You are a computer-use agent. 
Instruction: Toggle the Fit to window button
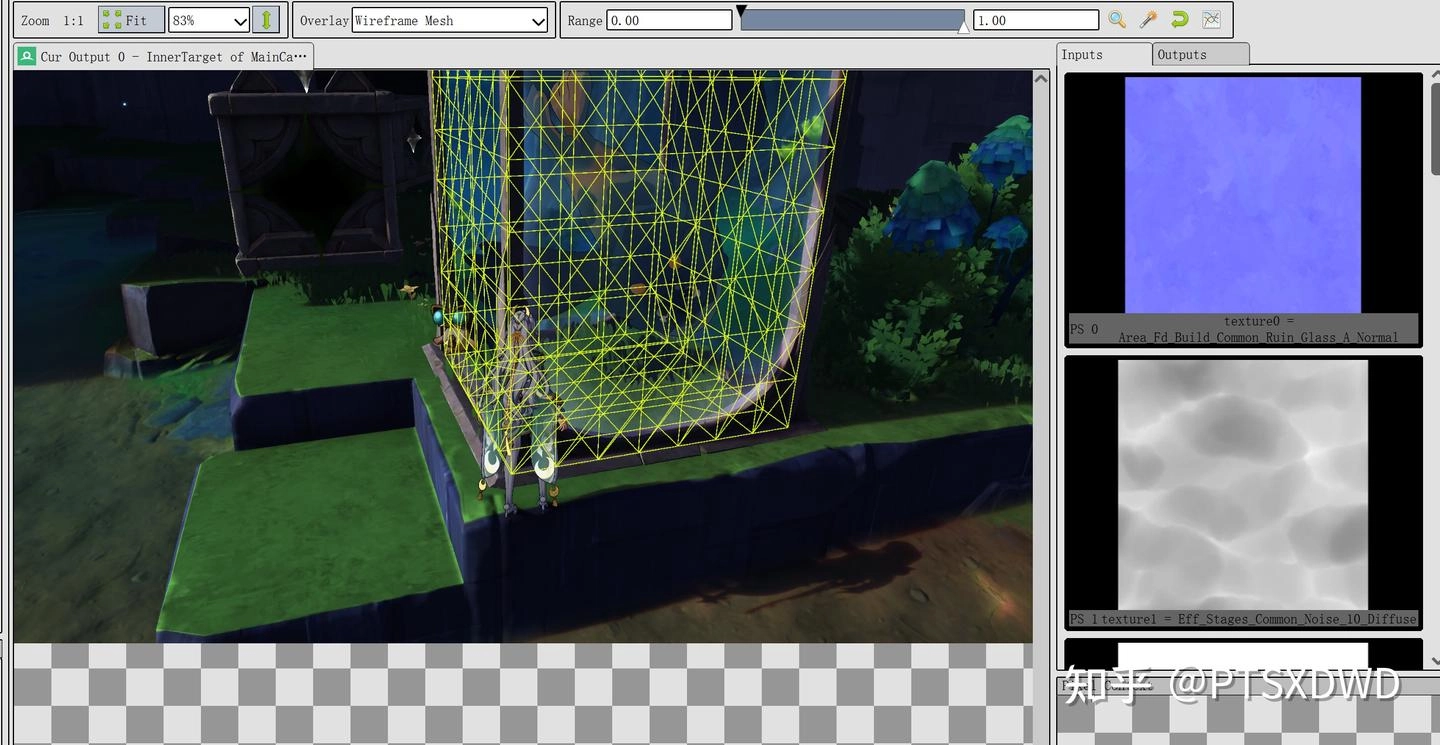coord(131,20)
